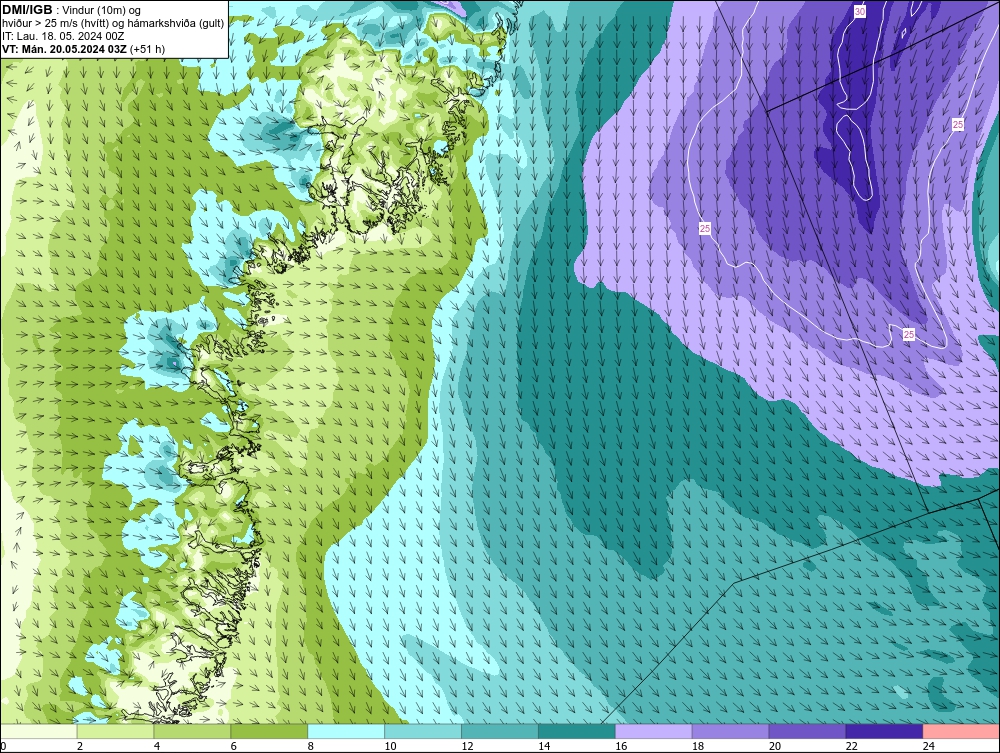This screenshot has height=753, width=1000.
Task: Click the legend scale value '10'
Action: pyautogui.click(x=390, y=746)
